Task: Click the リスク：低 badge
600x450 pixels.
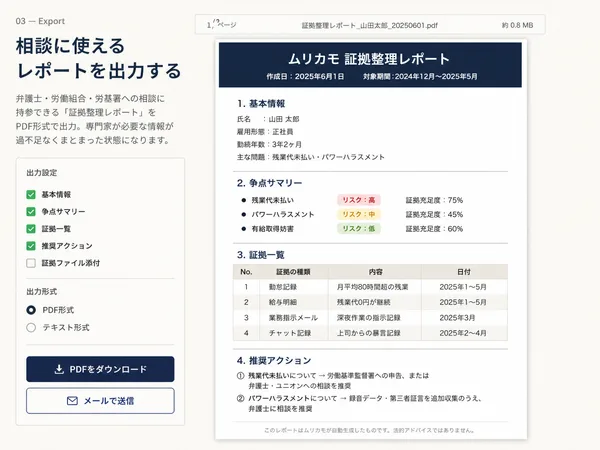Action: point(359,229)
